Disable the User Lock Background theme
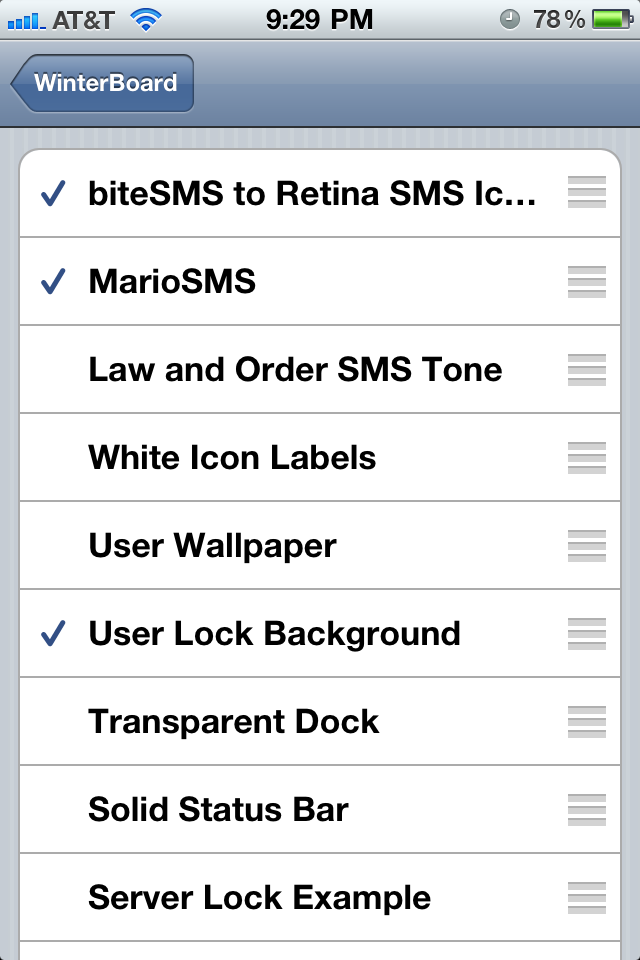The width and height of the screenshot is (640, 960). click(320, 633)
